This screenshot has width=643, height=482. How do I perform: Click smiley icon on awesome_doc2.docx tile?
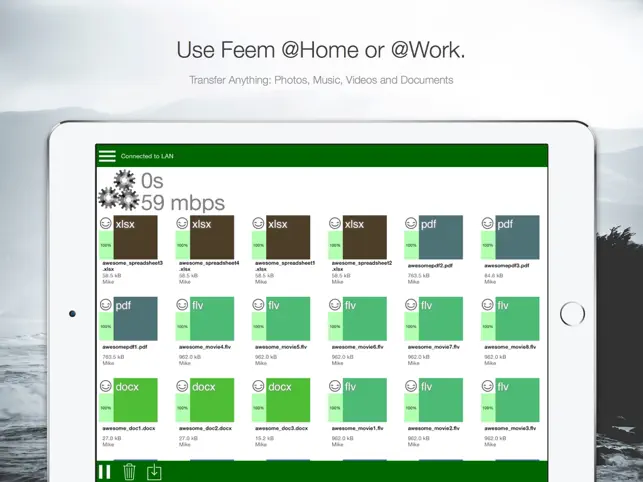(182, 386)
